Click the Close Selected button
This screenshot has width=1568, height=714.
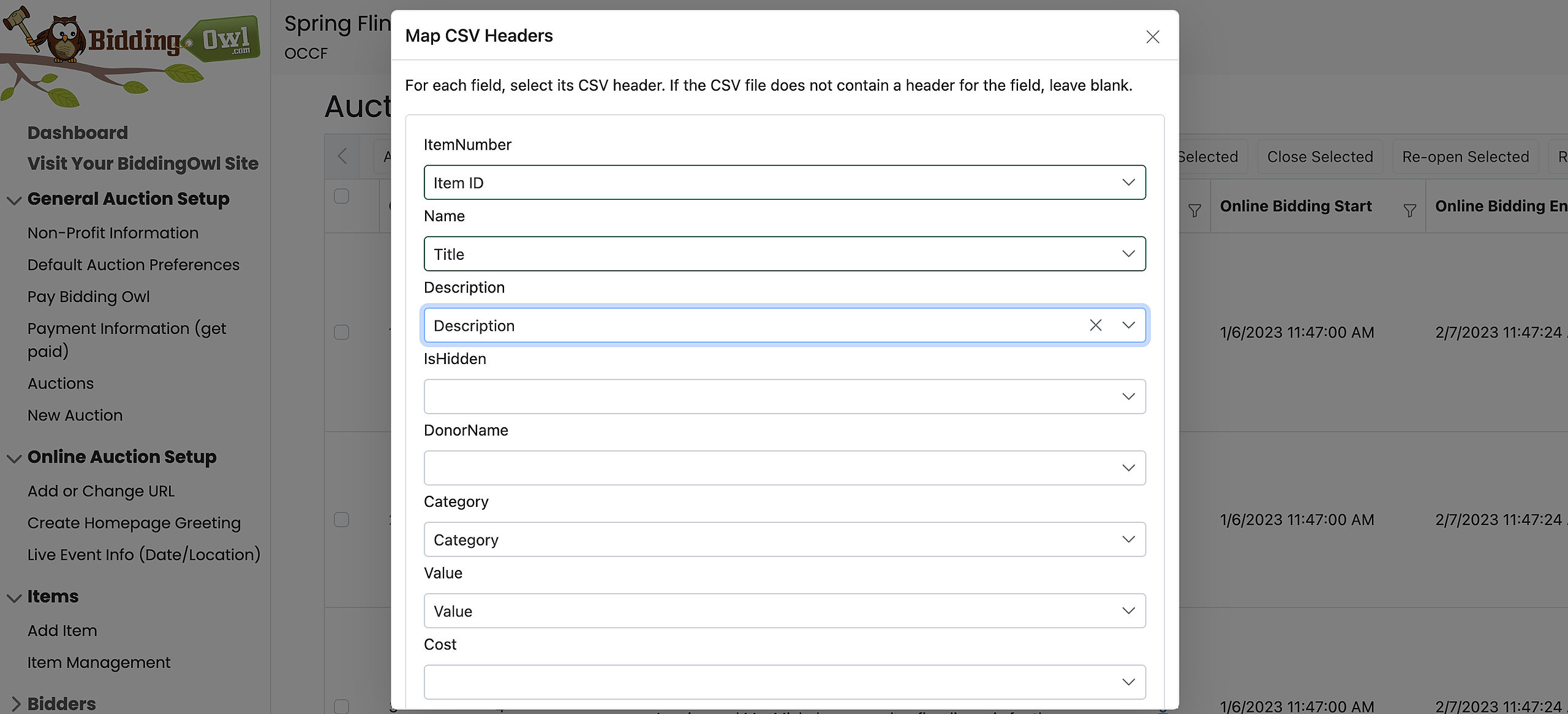(x=1319, y=157)
